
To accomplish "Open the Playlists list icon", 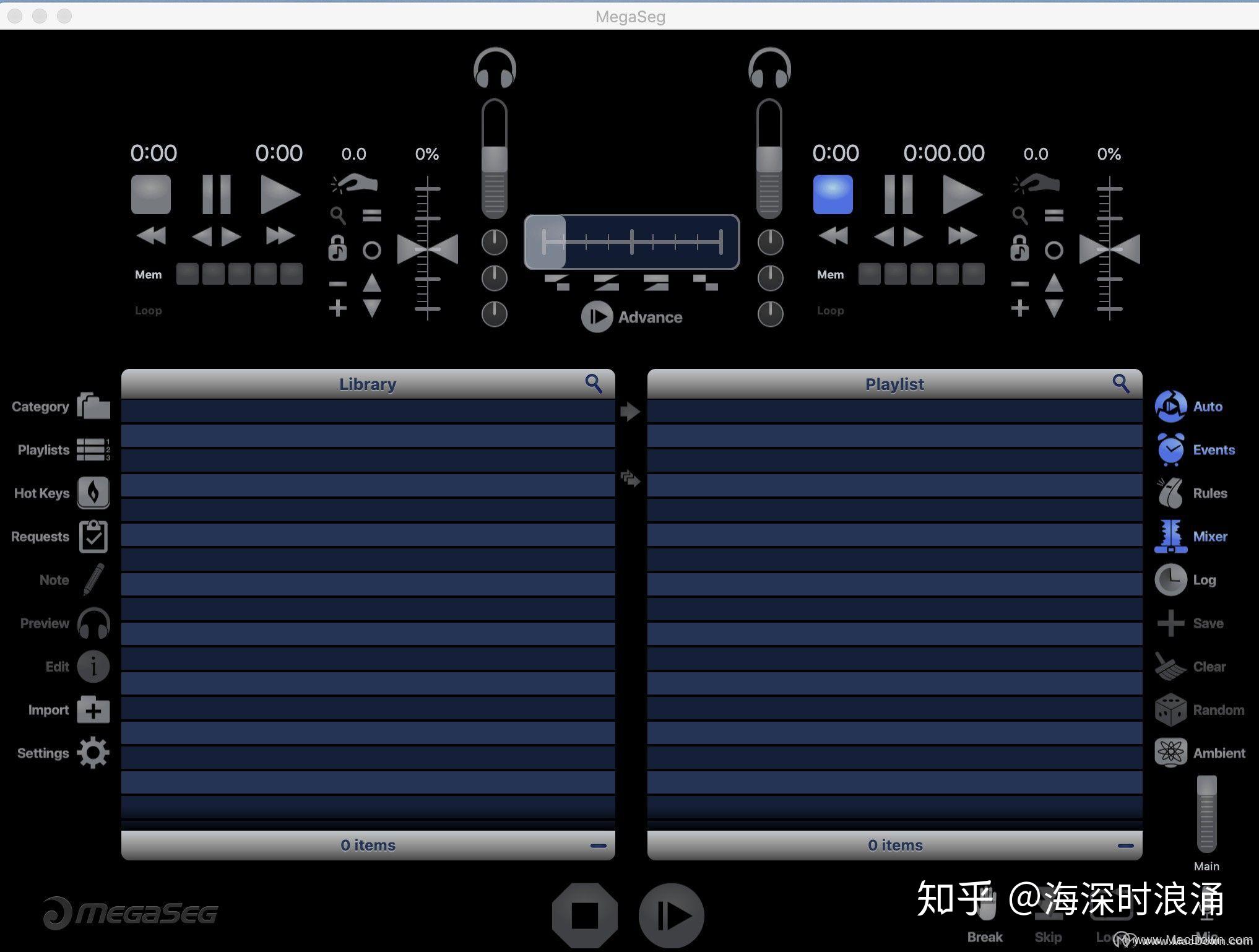I will [x=93, y=450].
